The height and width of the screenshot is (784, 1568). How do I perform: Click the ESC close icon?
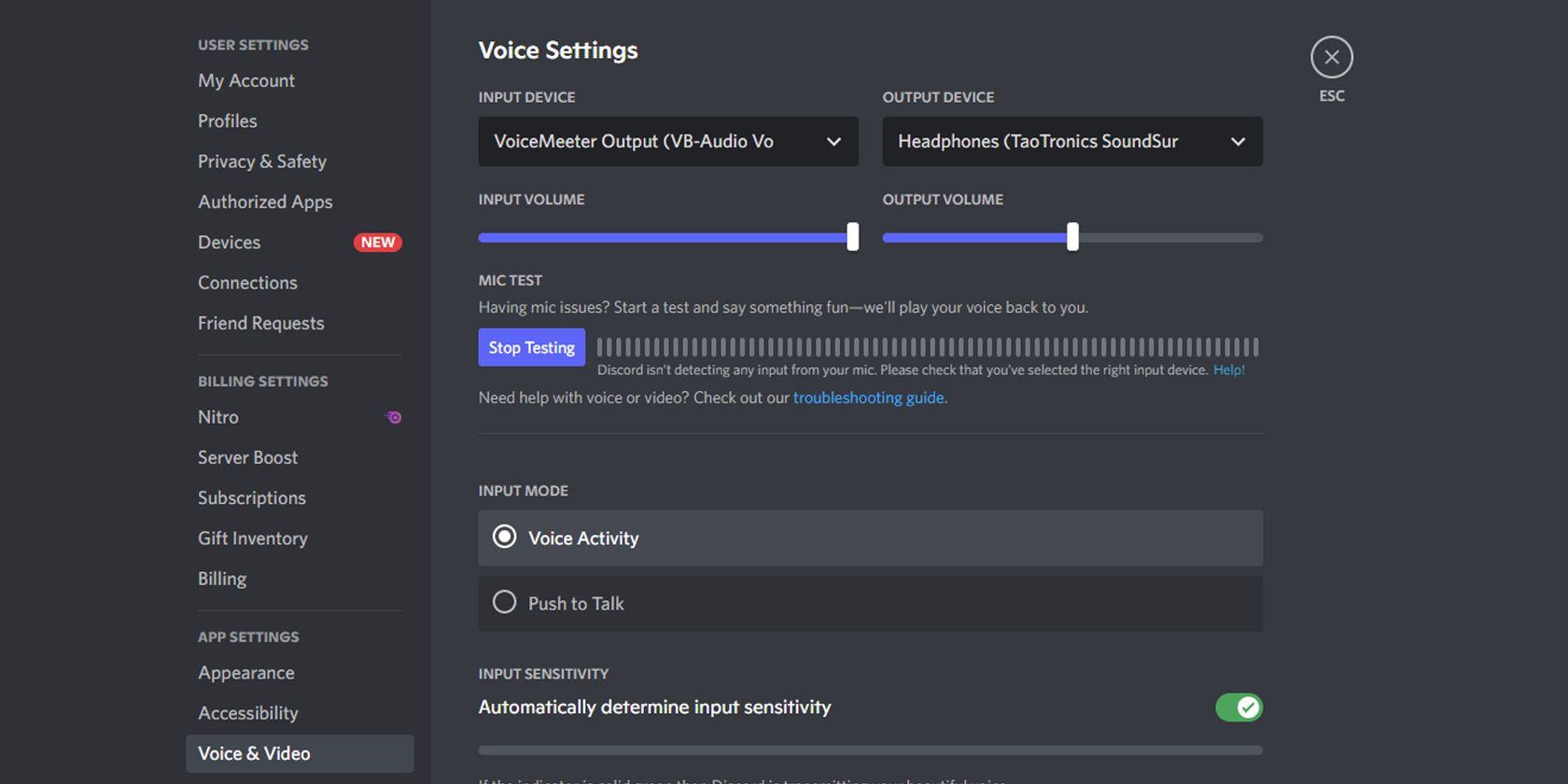pos(1332,57)
